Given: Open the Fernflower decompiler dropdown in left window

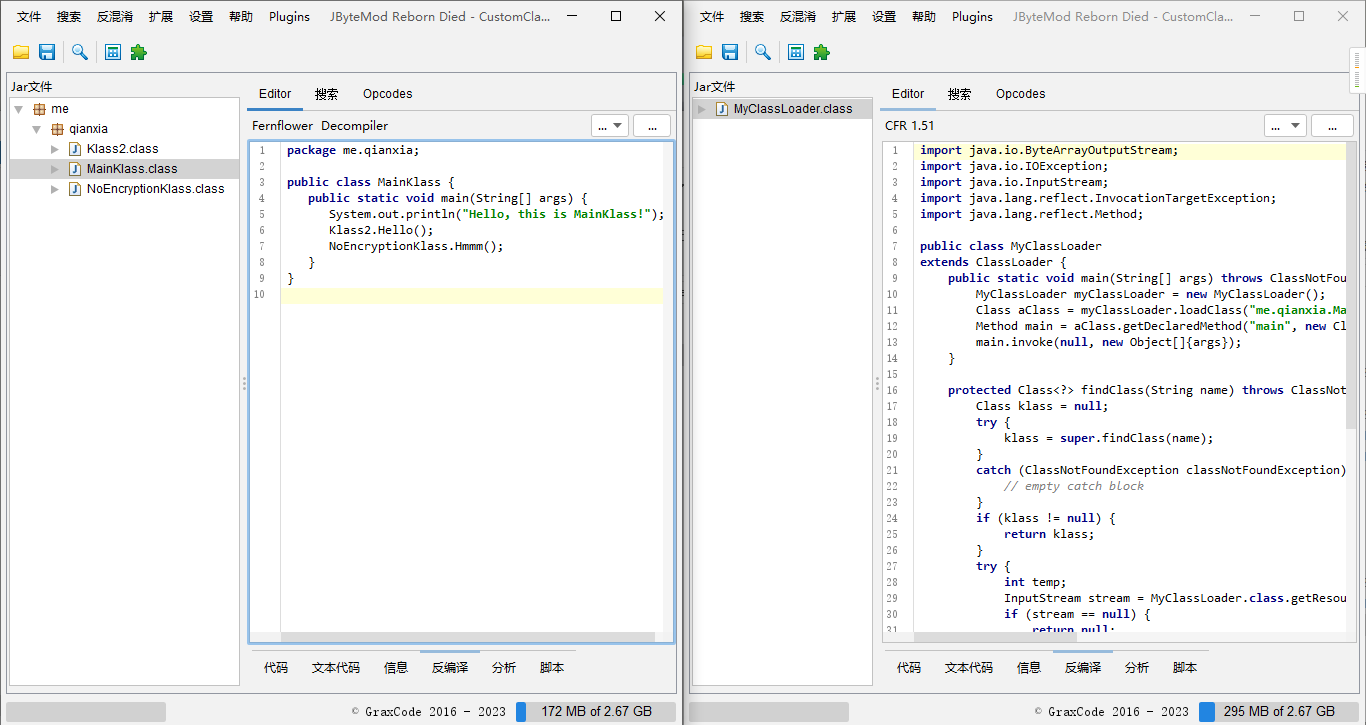Looking at the screenshot, I should click(x=609, y=126).
